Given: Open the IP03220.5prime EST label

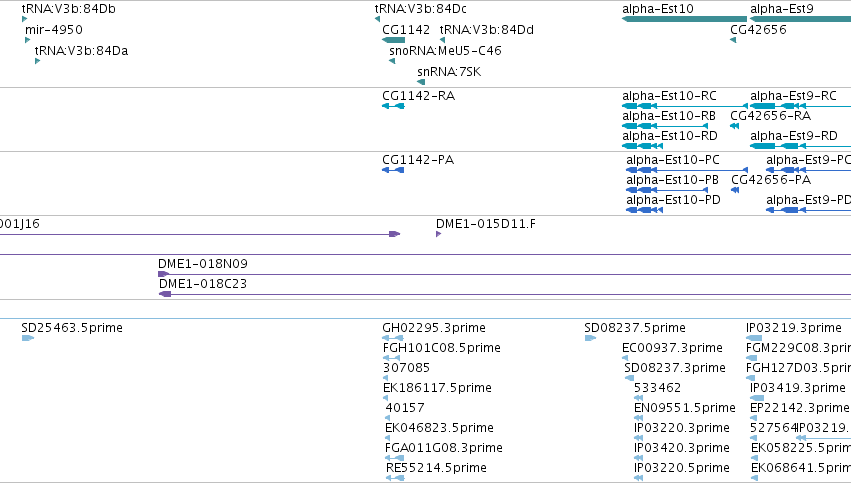Looking at the screenshot, I should 682,468.
